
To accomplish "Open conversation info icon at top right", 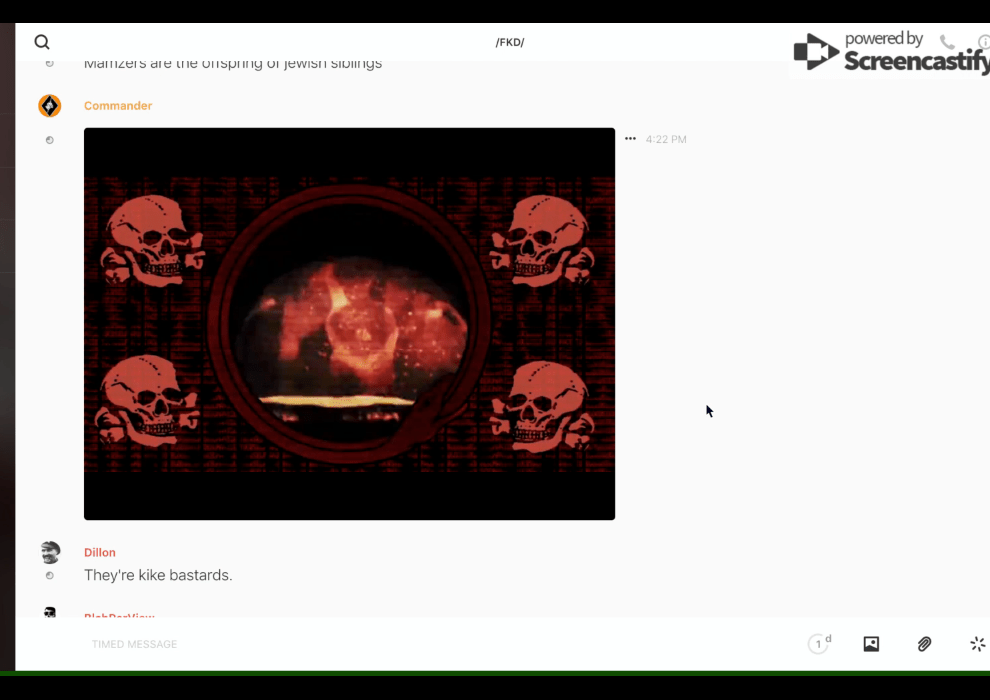I will click(x=983, y=42).
